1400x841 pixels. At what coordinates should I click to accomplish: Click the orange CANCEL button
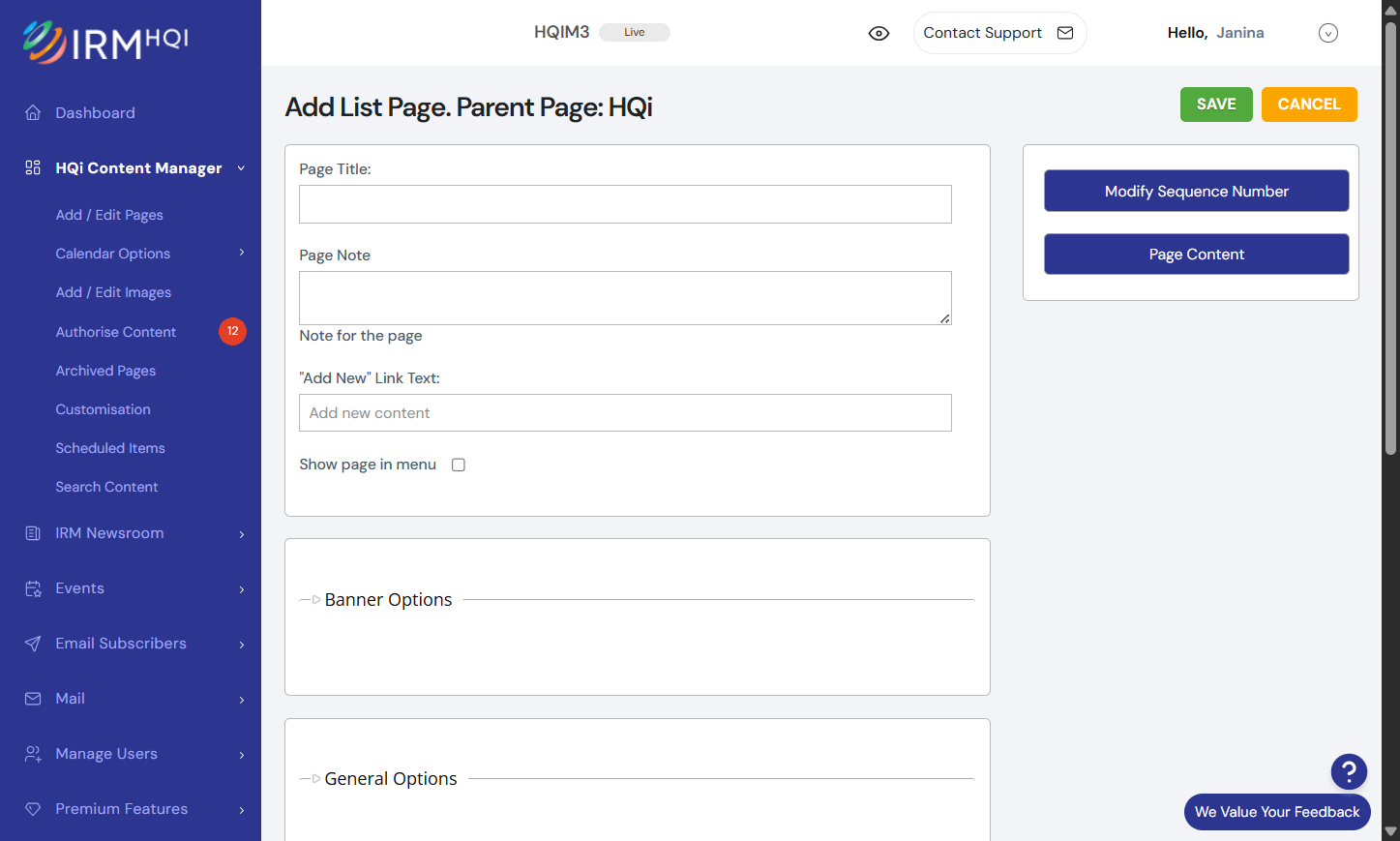1309,105
